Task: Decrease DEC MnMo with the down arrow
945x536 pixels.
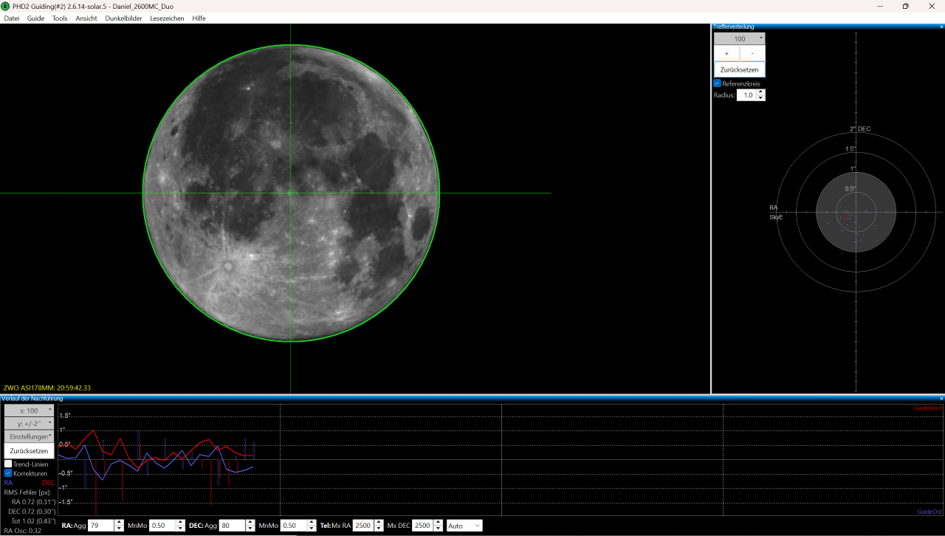Action: click(x=312, y=529)
